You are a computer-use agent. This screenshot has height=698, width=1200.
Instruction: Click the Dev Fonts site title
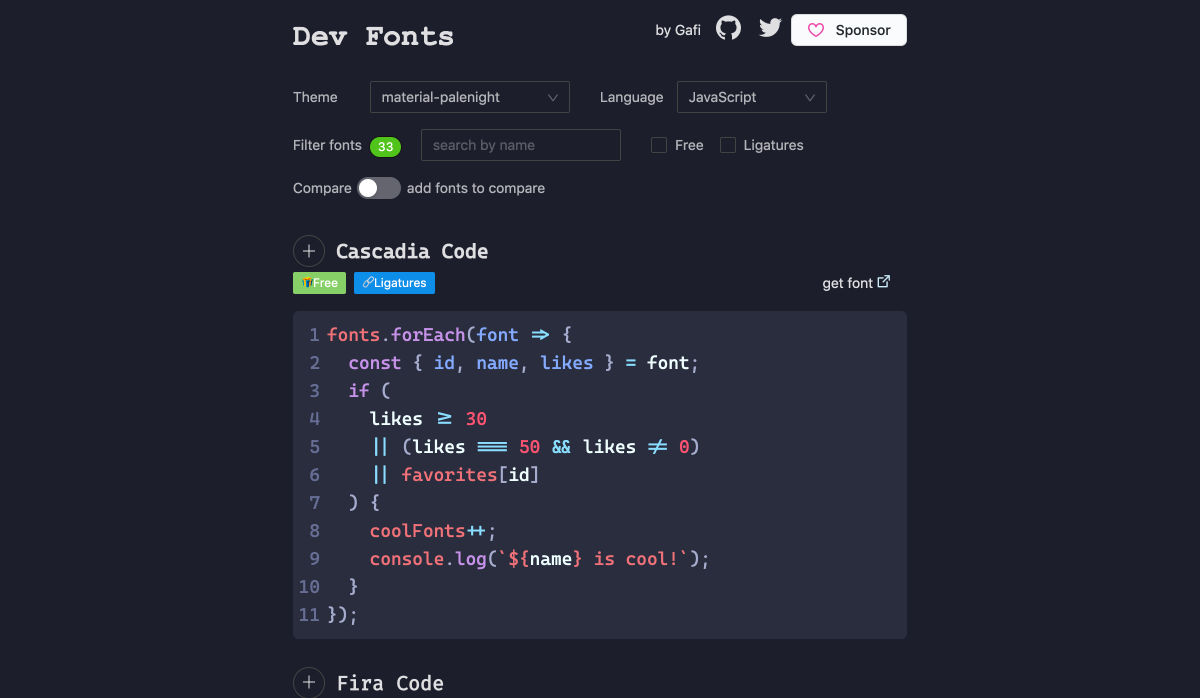point(373,36)
